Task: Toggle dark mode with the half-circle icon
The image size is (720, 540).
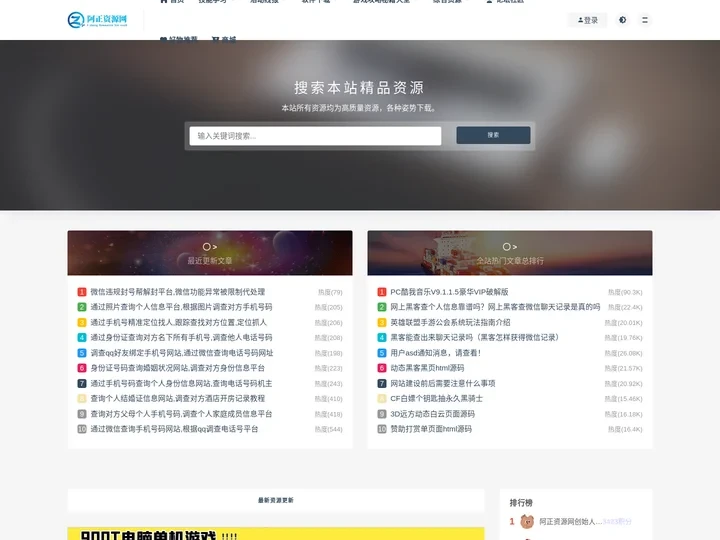Action: [x=623, y=20]
